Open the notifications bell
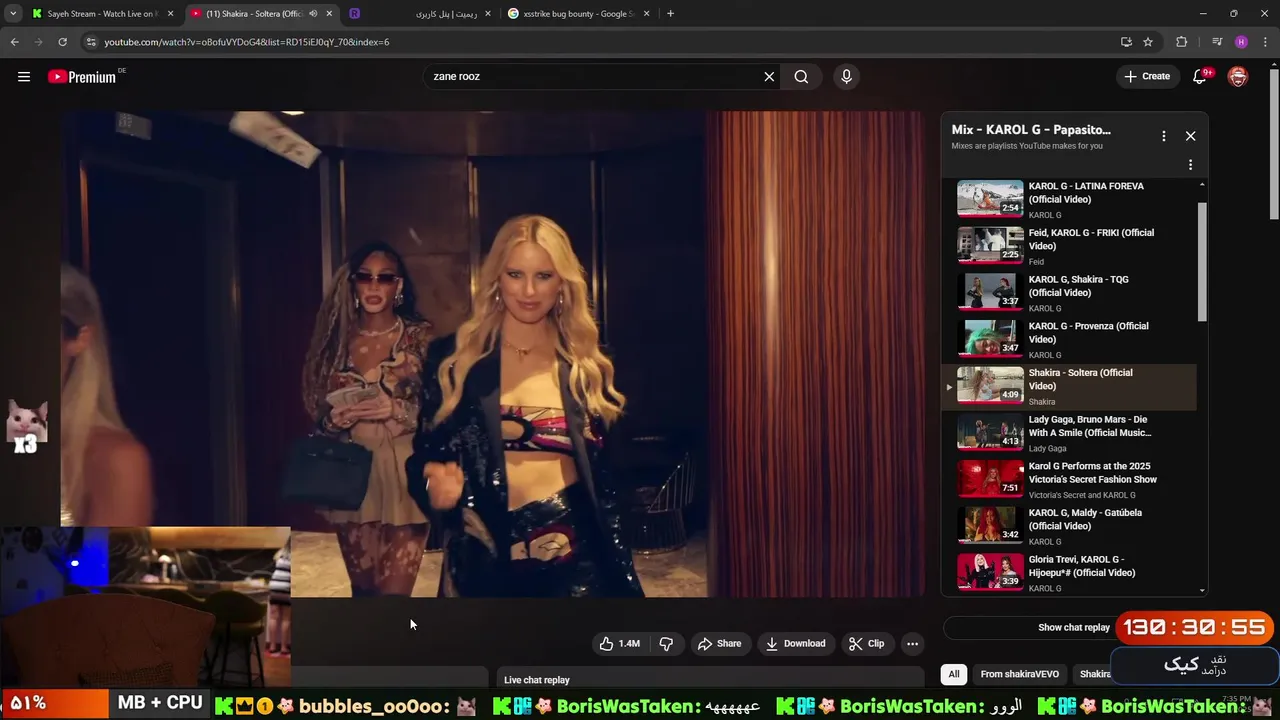1280x720 pixels. [1200, 77]
